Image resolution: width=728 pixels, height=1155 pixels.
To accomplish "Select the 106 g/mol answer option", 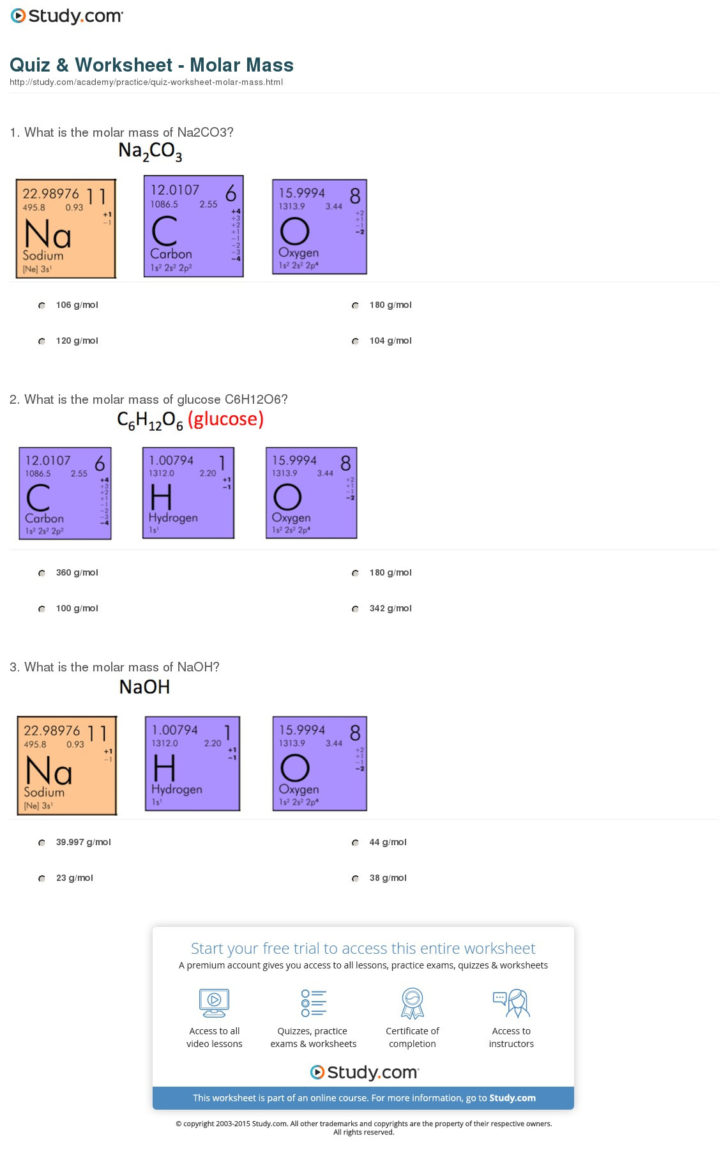I will tap(41, 305).
